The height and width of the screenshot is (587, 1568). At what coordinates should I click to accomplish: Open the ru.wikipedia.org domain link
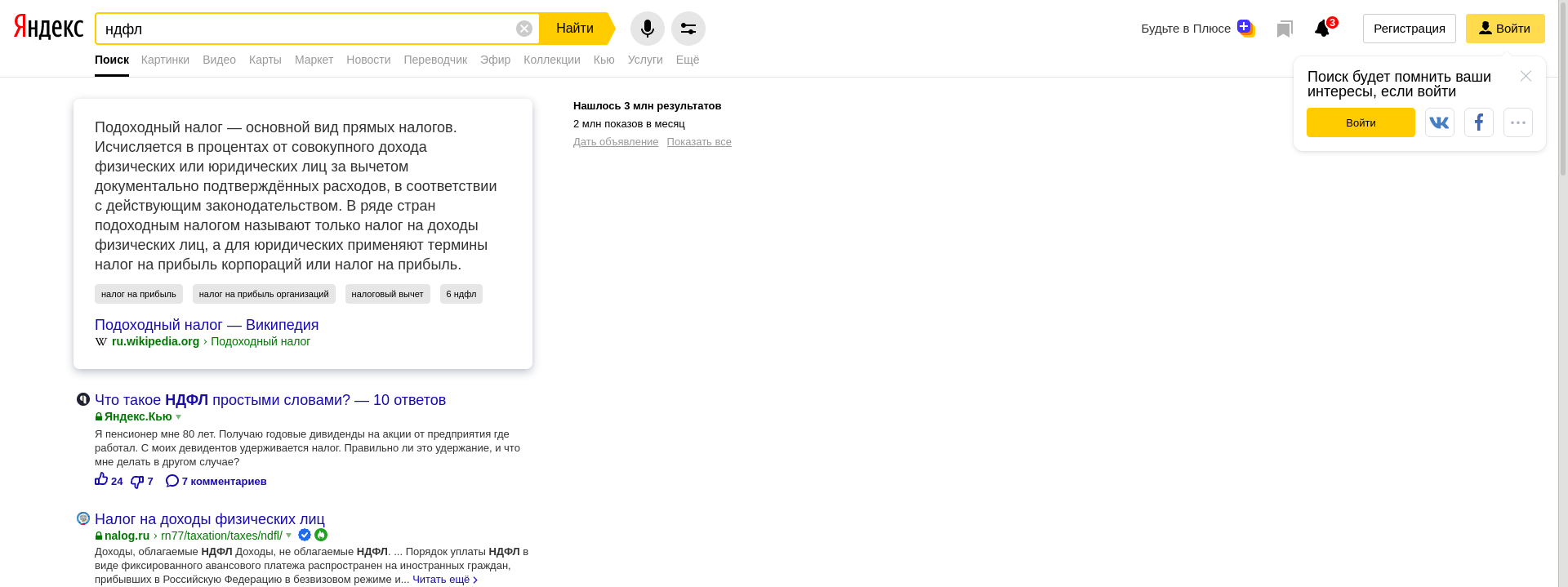155,341
